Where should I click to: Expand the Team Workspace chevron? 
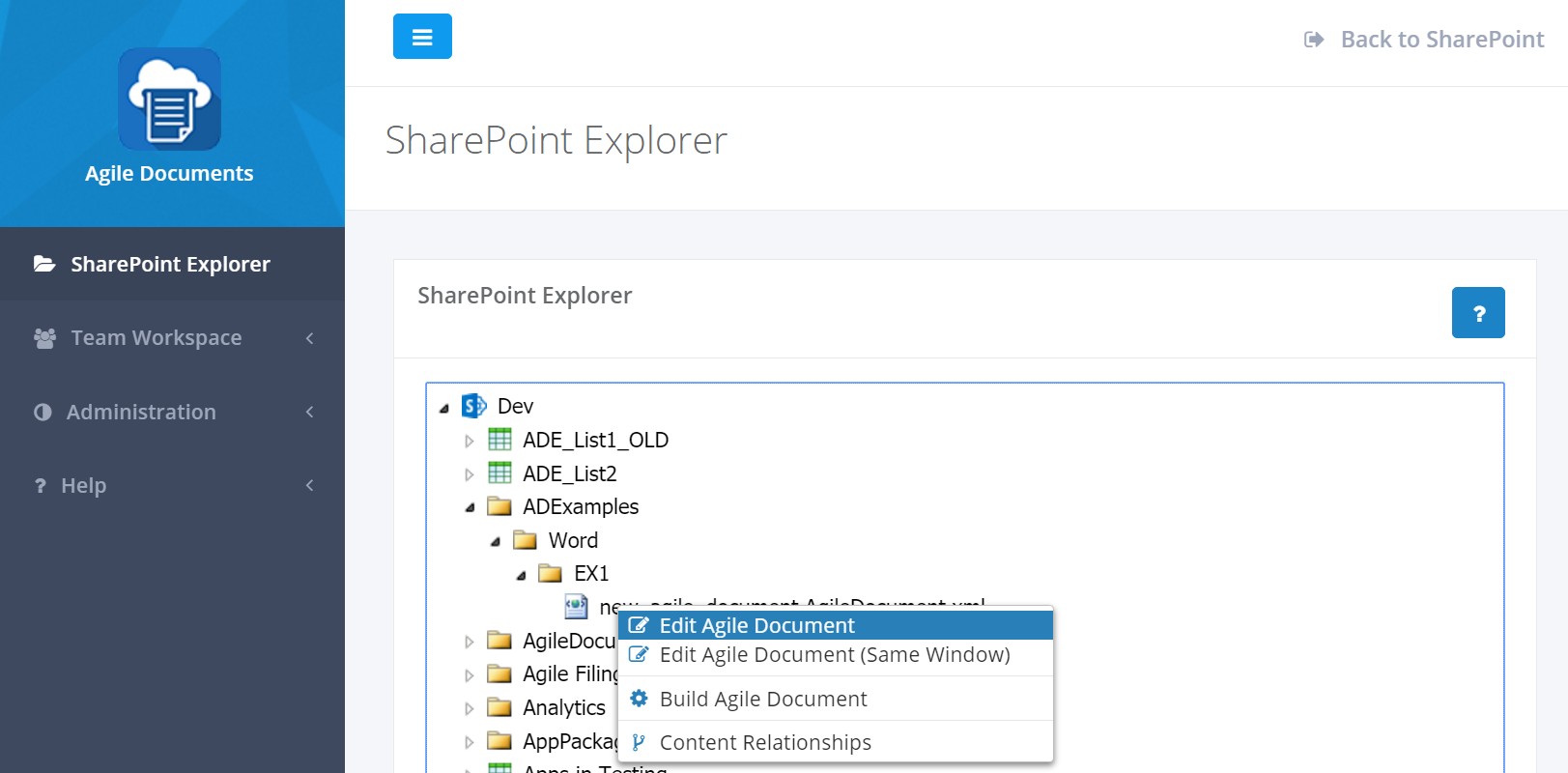[x=309, y=337]
